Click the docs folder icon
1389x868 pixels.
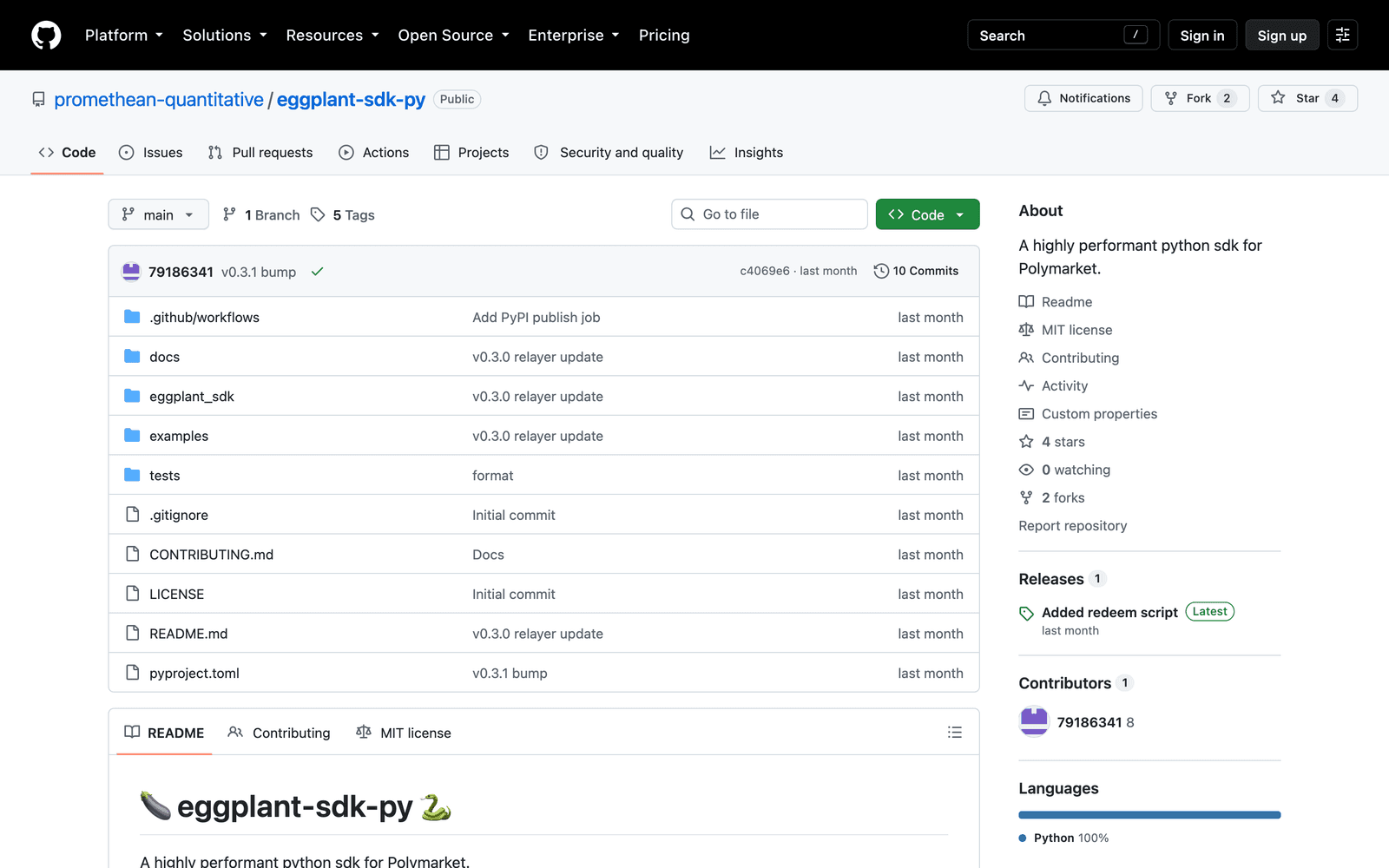coord(132,357)
